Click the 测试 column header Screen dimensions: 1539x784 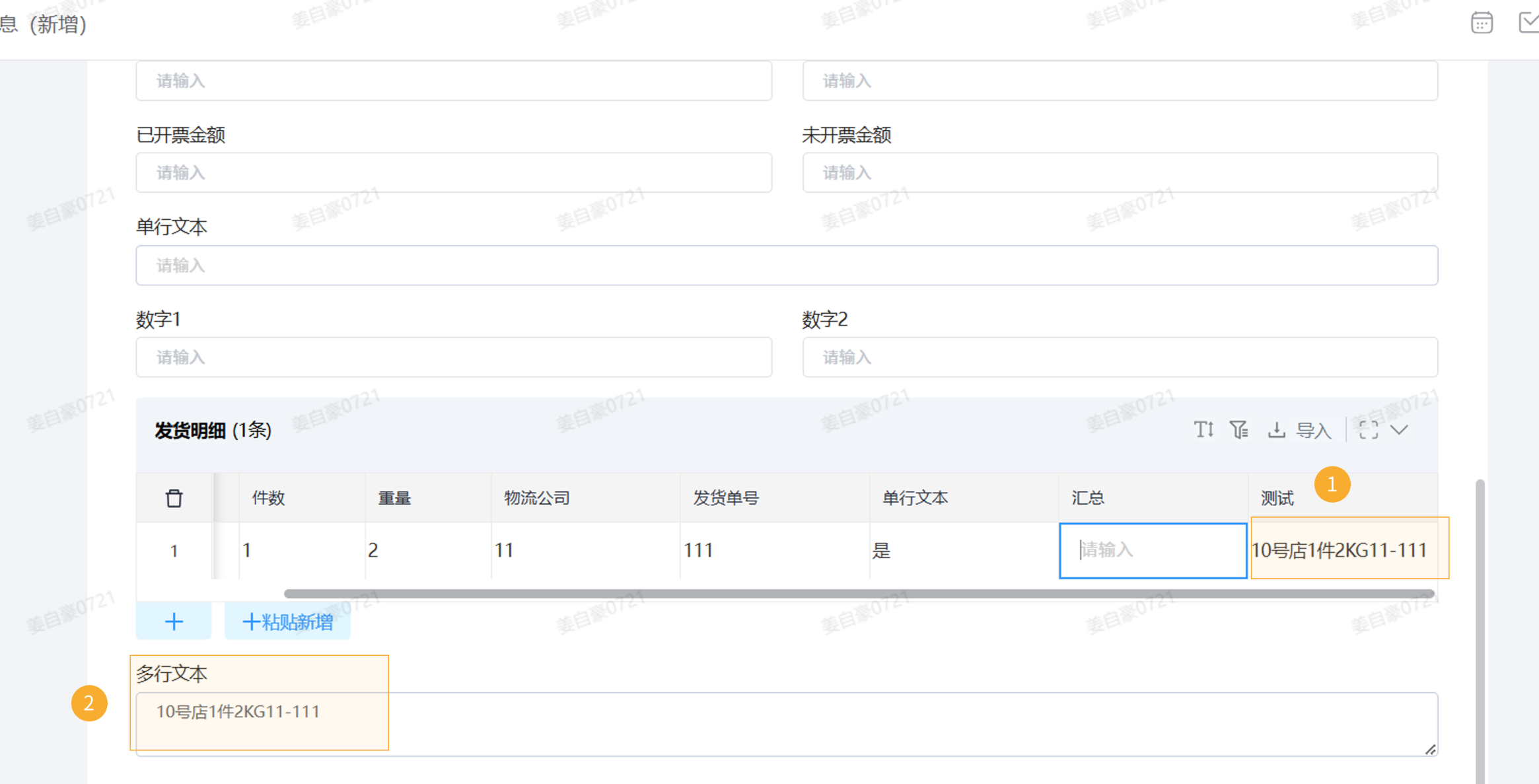(1343, 498)
